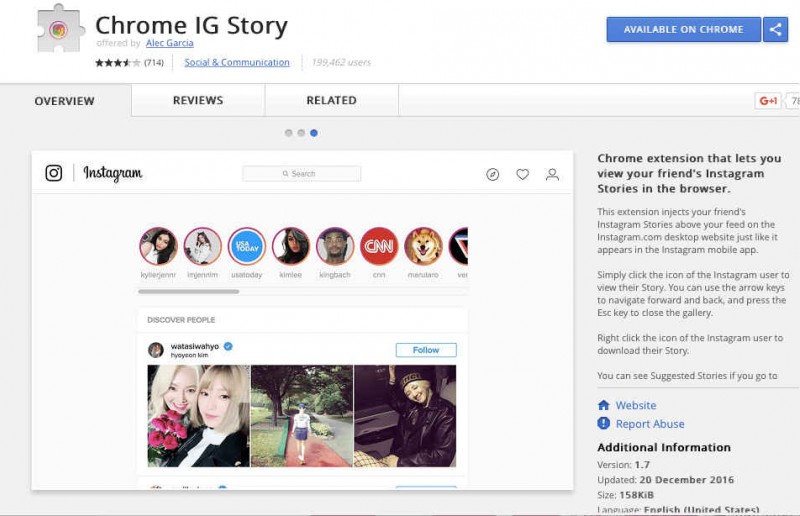This screenshot has width=800, height=516.
Task: Click the Size: 158KiB text
Action: [626, 495]
